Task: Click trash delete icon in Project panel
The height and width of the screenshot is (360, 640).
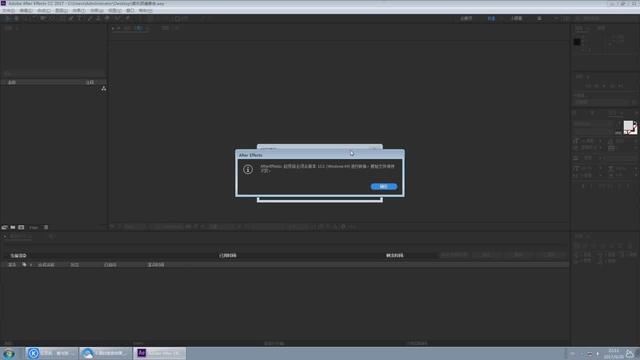Action: point(46,227)
